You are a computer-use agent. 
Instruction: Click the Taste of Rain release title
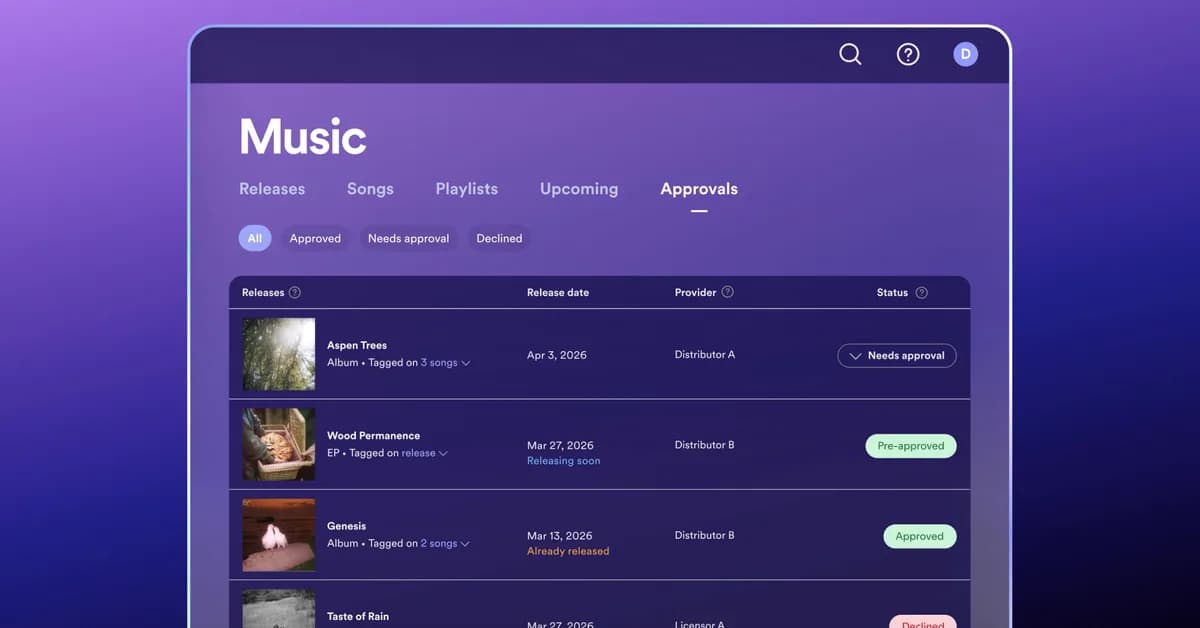tap(358, 616)
